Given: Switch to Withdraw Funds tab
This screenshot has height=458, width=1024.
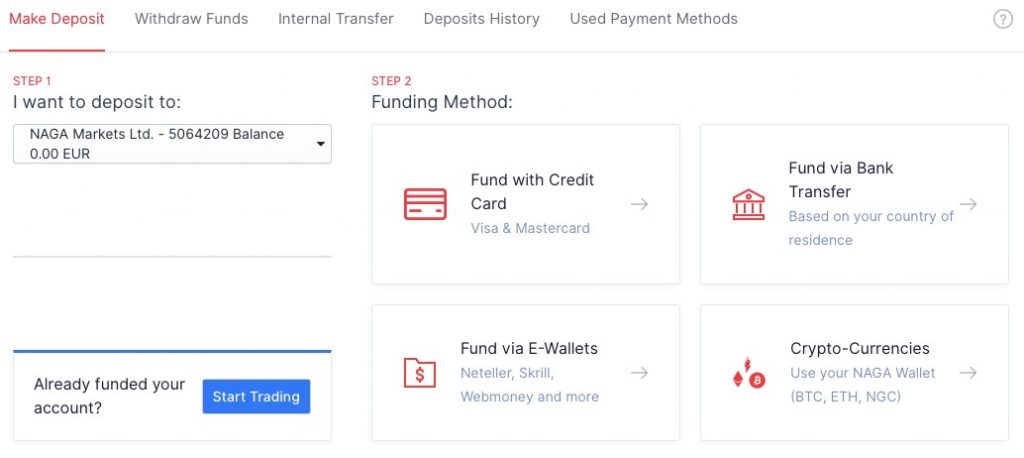Looking at the screenshot, I should pyautogui.click(x=191, y=19).
